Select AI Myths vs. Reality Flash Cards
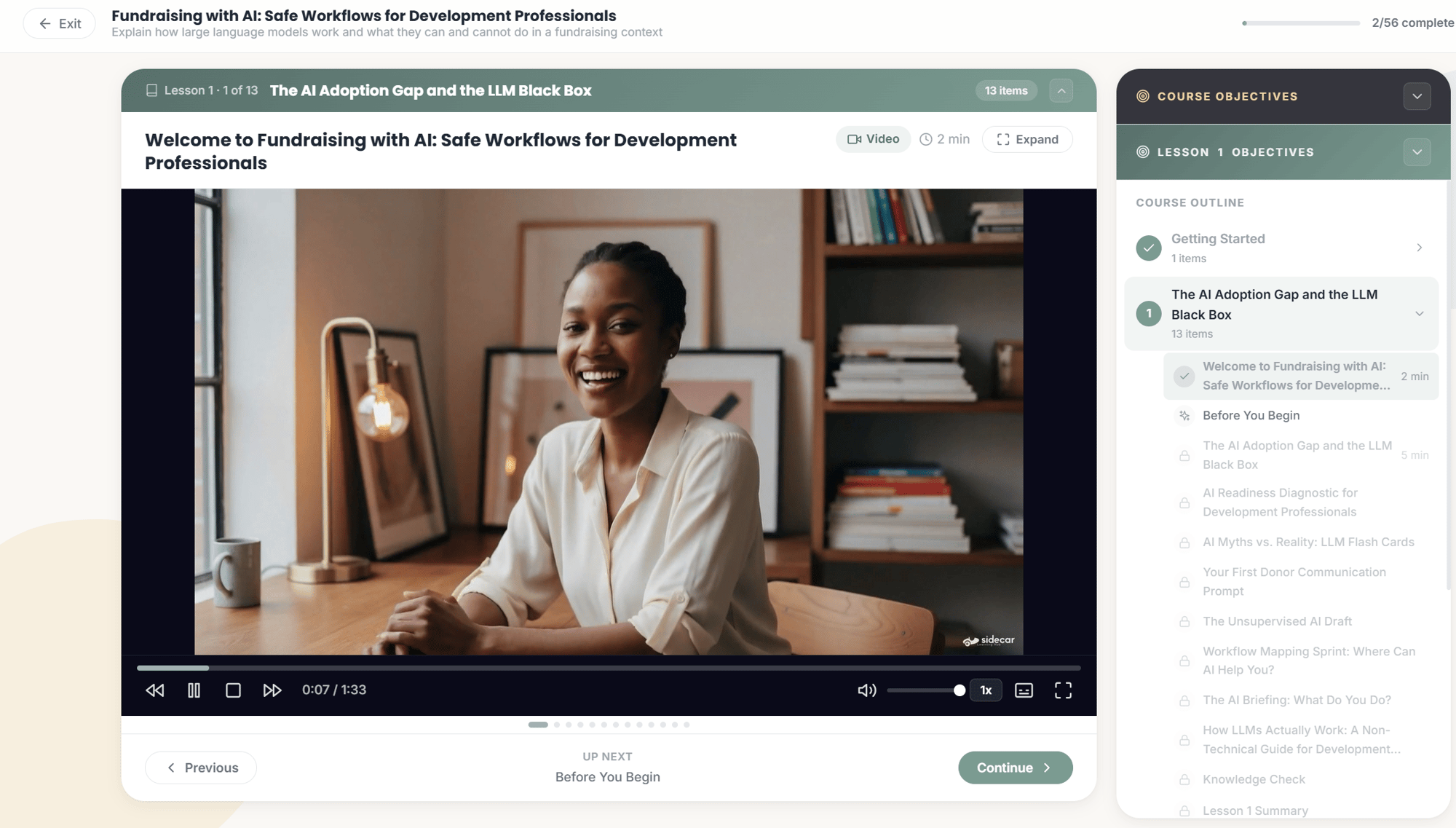1456x828 pixels. [1301, 542]
